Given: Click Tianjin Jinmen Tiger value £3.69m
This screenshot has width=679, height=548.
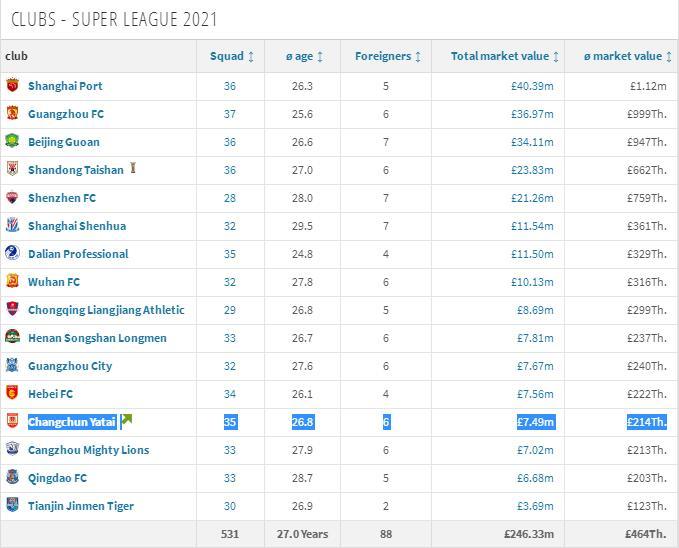Looking at the screenshot, I should pyautogui.click(x=535, y=506).
